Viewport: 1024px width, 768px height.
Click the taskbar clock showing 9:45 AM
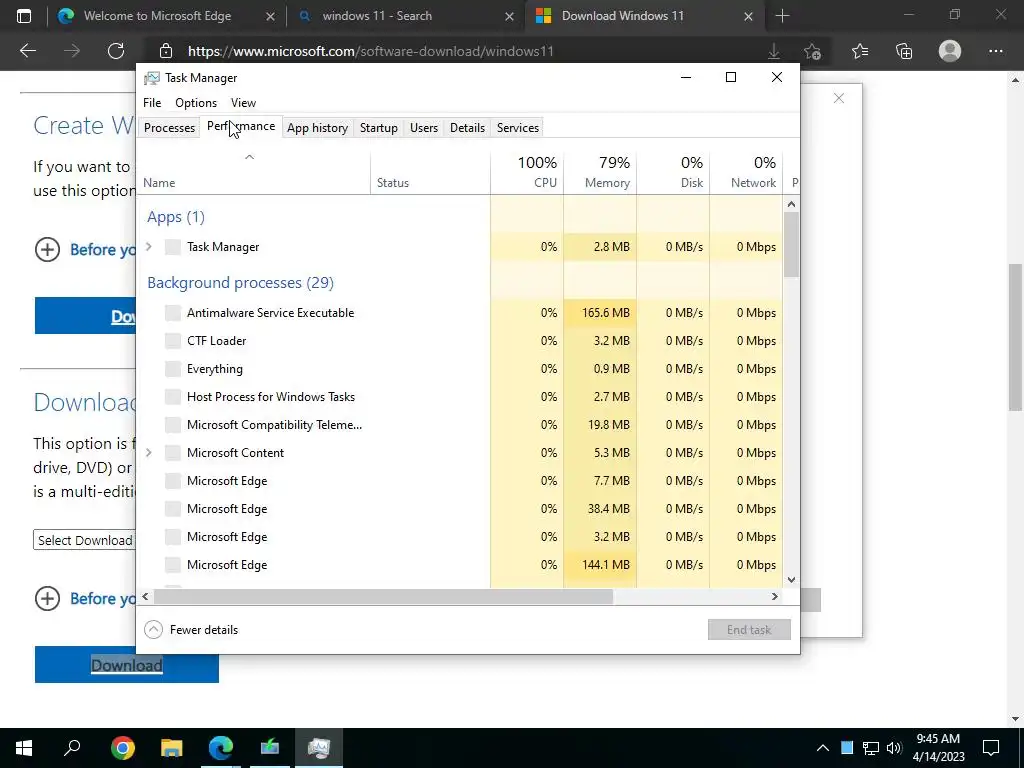coord(938,748)
